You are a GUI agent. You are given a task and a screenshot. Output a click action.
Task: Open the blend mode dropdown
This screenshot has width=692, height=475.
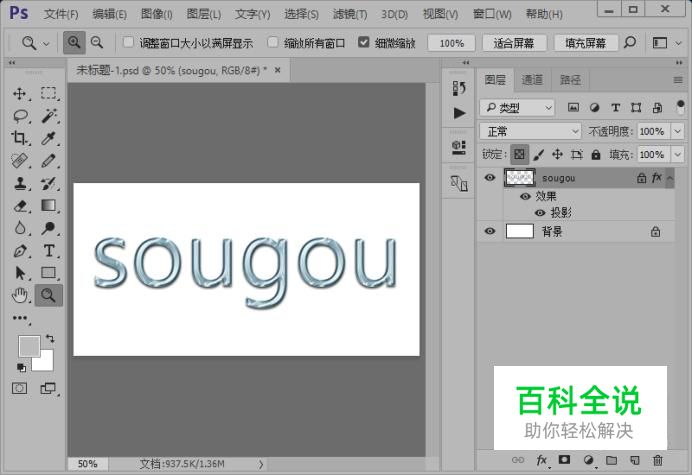click(530, 131)
